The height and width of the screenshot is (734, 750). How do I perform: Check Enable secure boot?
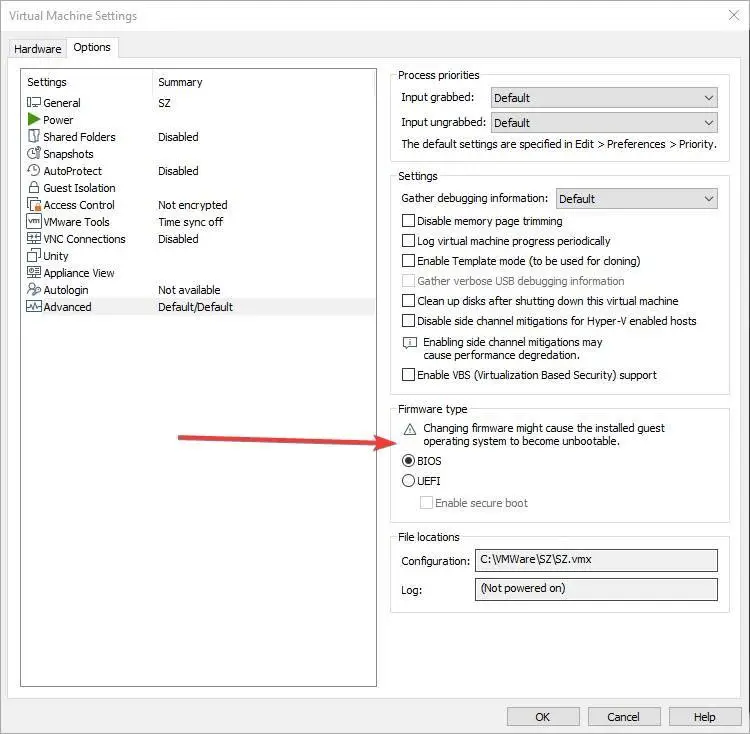426,503
